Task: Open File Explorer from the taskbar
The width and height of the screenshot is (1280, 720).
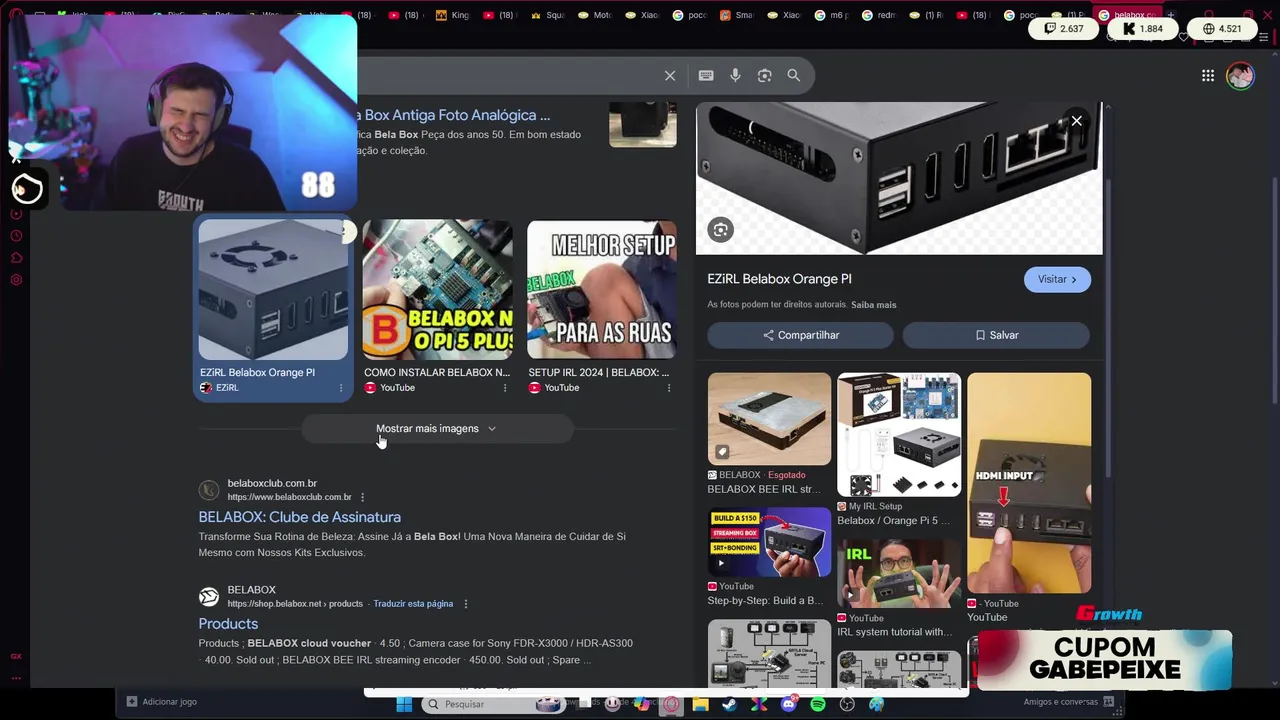Action: [x=700, y=704]
